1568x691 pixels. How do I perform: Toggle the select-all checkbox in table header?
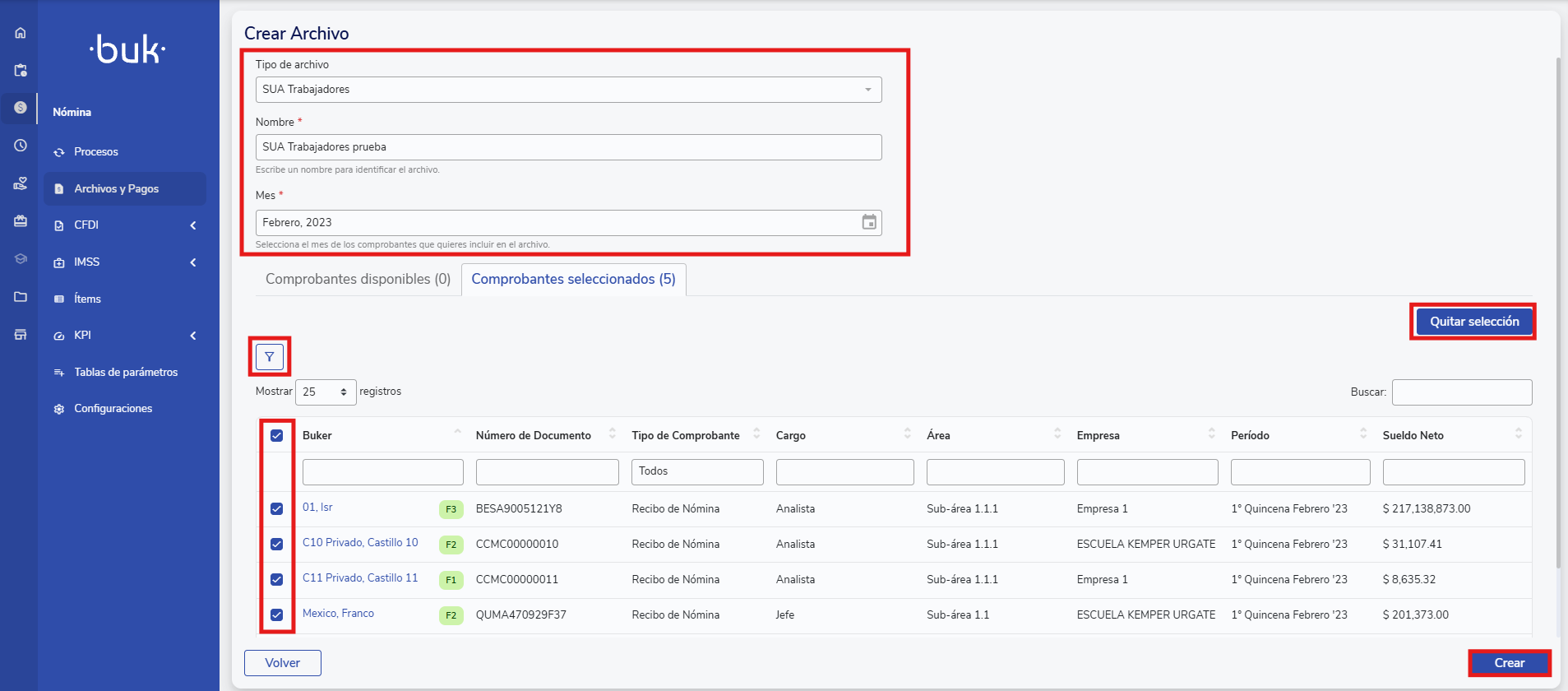coord(277,436)
